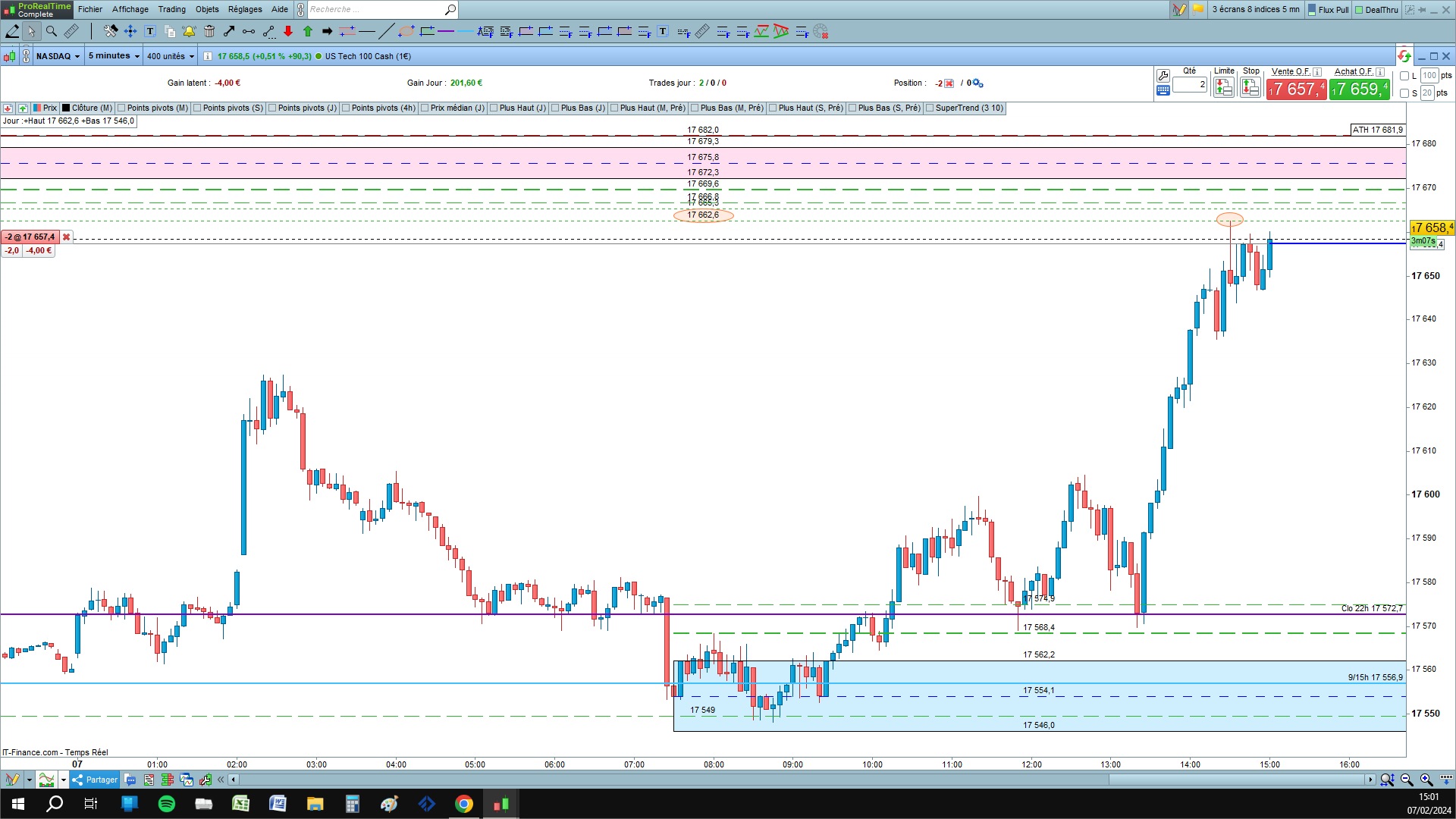Expand the NASDAQ instrument dropdown

58,56
